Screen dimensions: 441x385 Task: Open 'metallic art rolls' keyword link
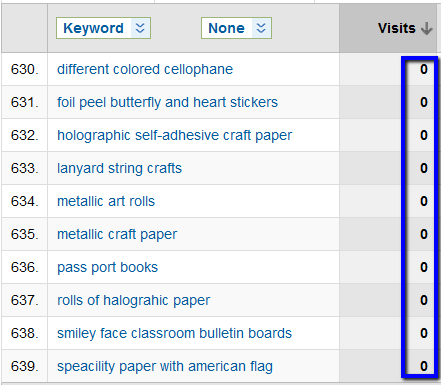click(x=106, y=201)
